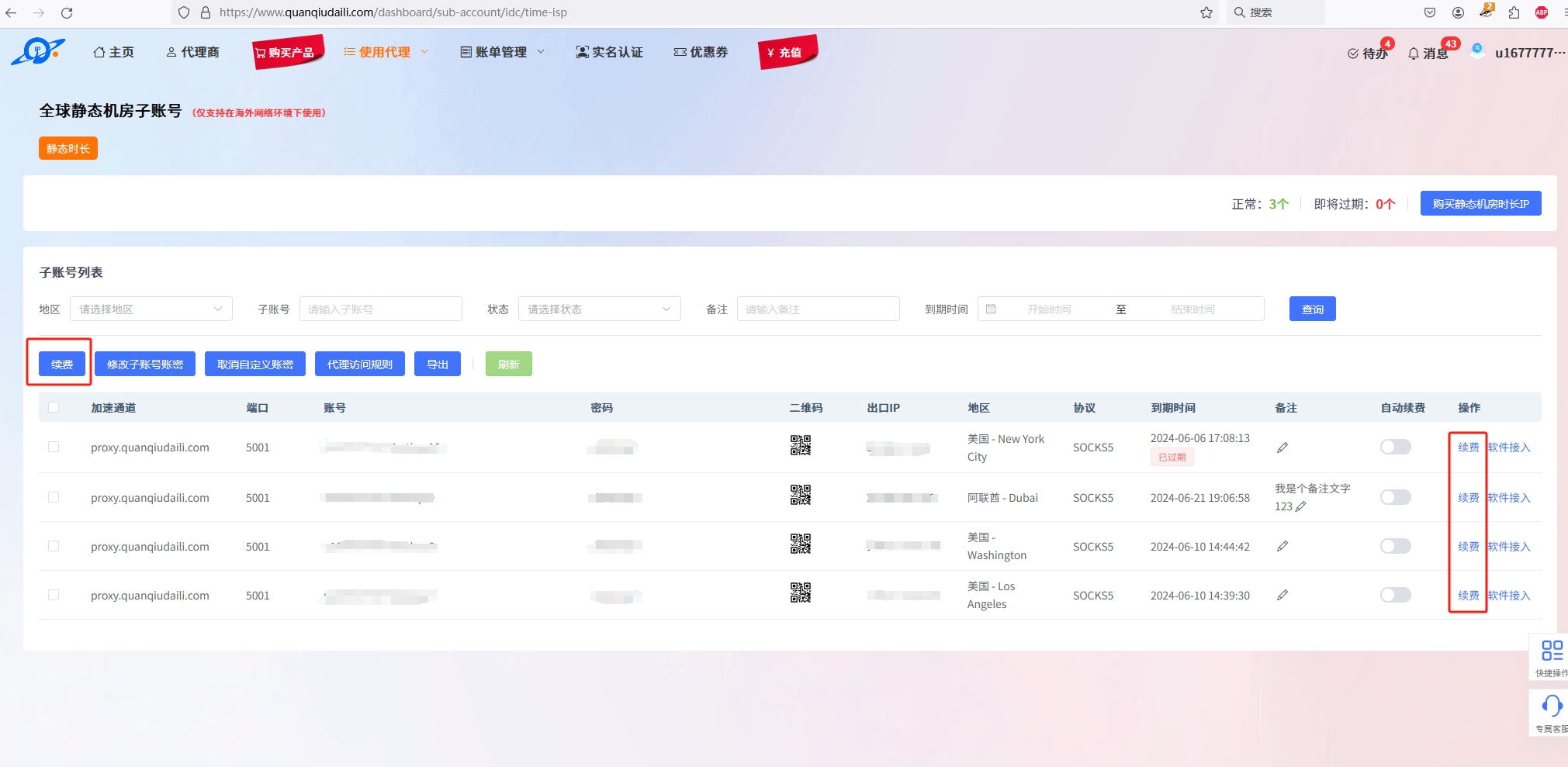Screen dimensions: 1568x767
Task: Go to the 实名认证 menu item
Action: click(610, 52)
